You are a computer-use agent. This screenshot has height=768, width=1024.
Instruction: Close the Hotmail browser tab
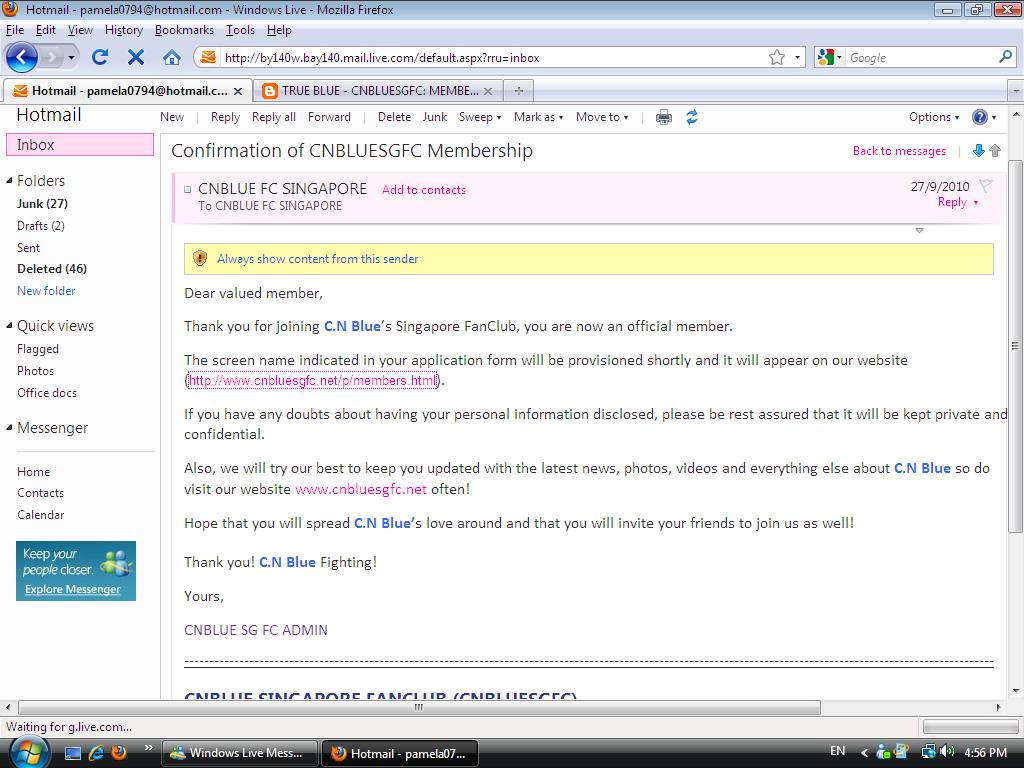pos(238,91)
